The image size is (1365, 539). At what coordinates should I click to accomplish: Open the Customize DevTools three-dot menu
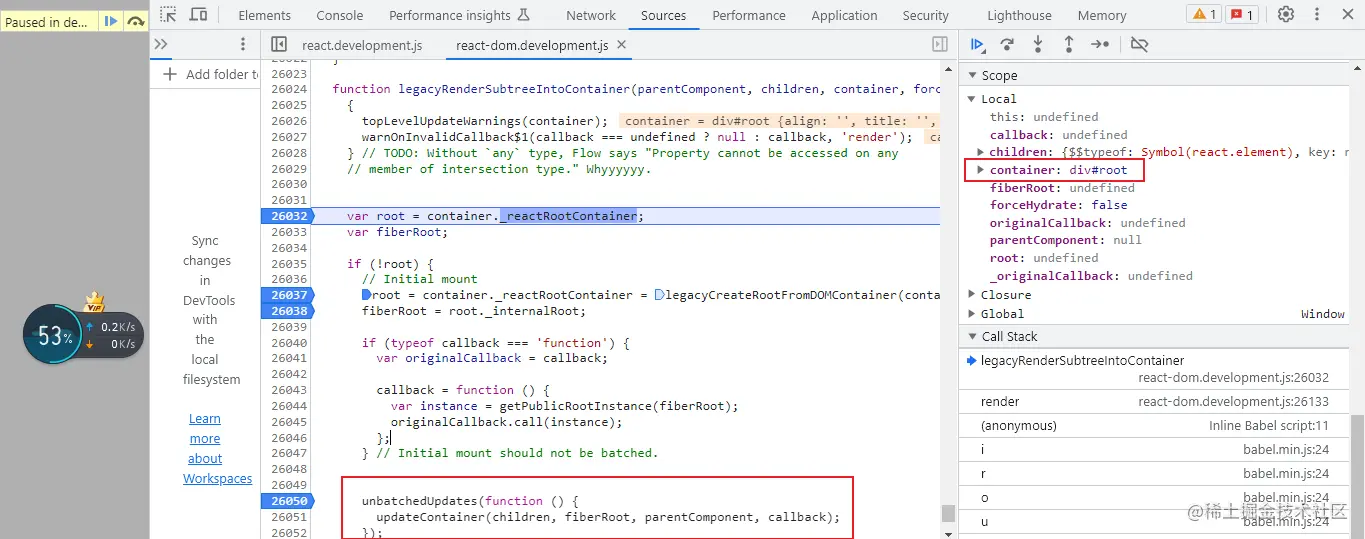tap(1317, 14)
